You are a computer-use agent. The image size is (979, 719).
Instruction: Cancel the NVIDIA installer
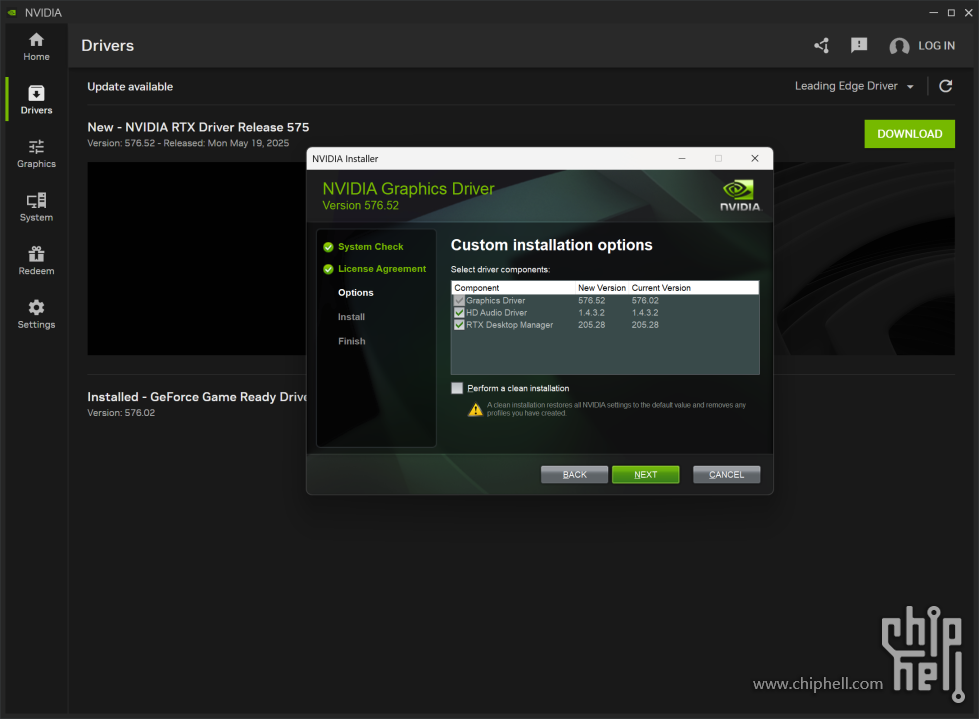pos(727,475)
